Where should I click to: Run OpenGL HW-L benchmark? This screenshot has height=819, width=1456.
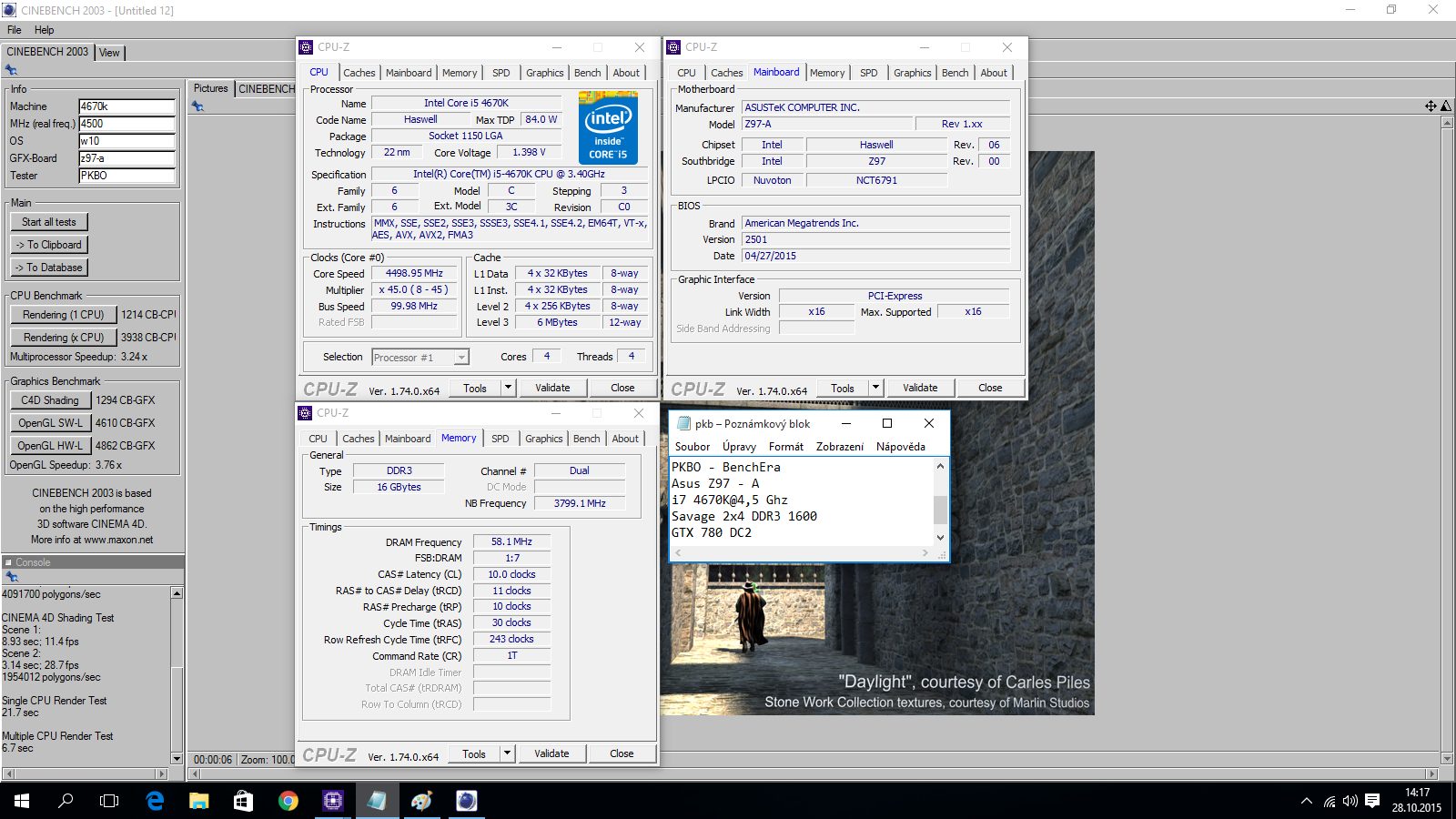(50, 446)
